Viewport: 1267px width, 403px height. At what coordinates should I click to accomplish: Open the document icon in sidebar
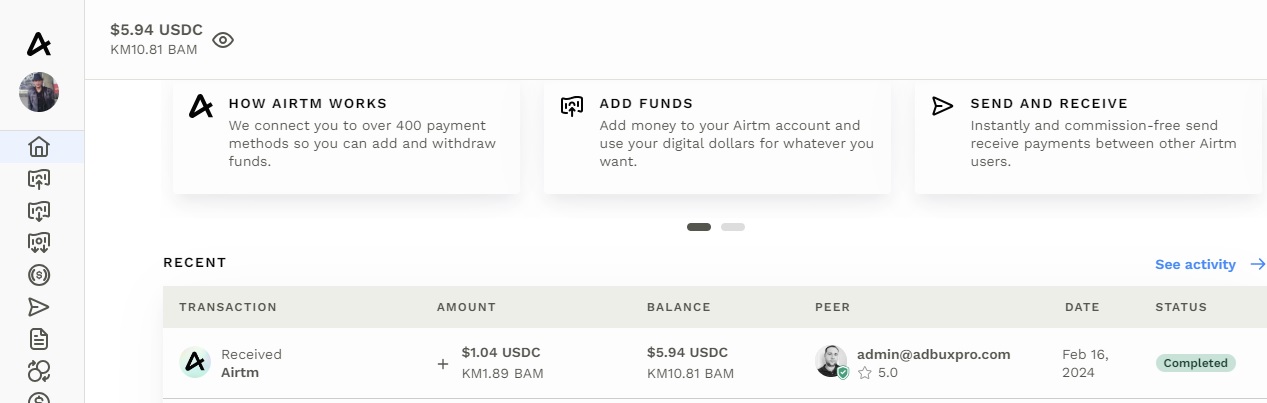tap(39, 339)
